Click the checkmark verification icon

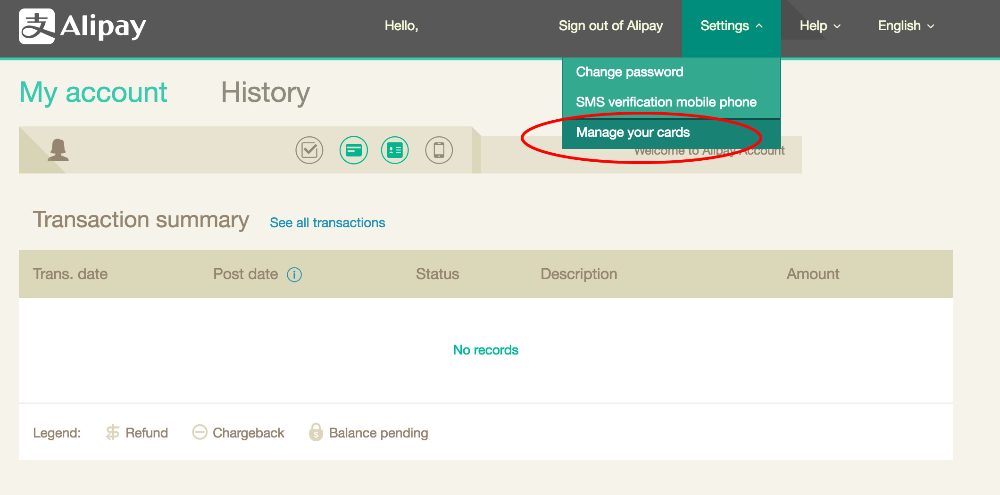pyautogui.click(x=309, y=151)
